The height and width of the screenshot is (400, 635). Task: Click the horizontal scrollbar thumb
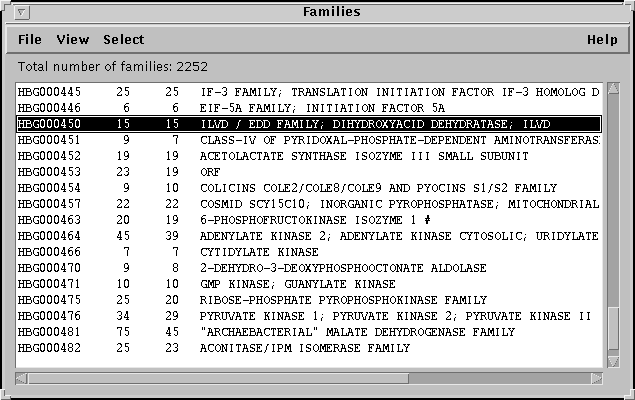coord(212,379)
